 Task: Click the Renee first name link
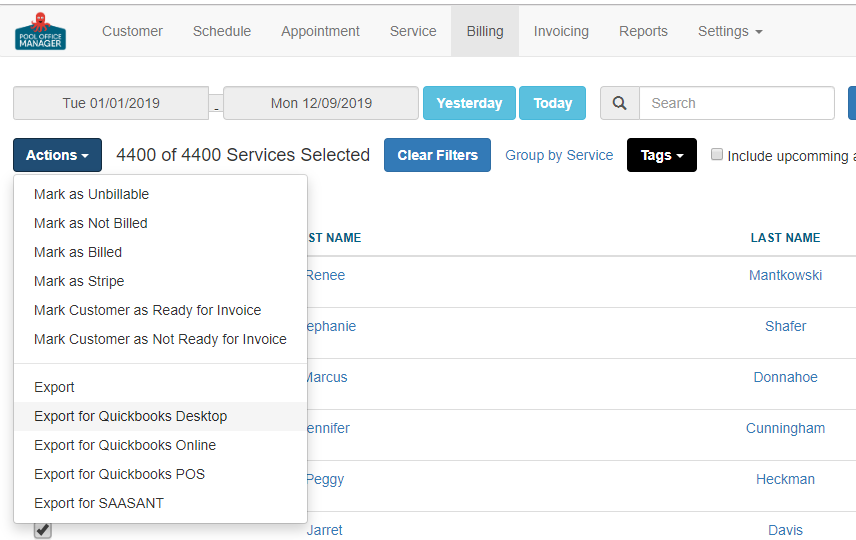point(326,275)
